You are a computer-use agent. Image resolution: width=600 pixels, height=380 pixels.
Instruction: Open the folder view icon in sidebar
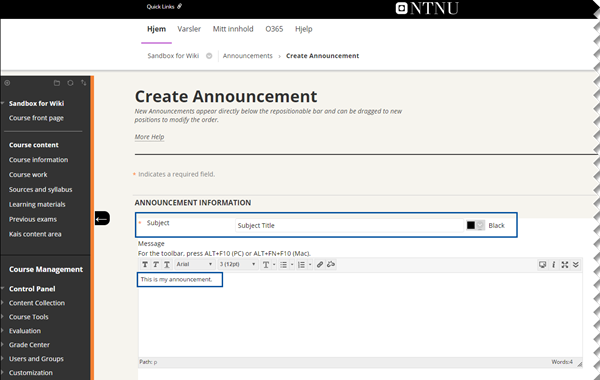(x=57, y=83)
